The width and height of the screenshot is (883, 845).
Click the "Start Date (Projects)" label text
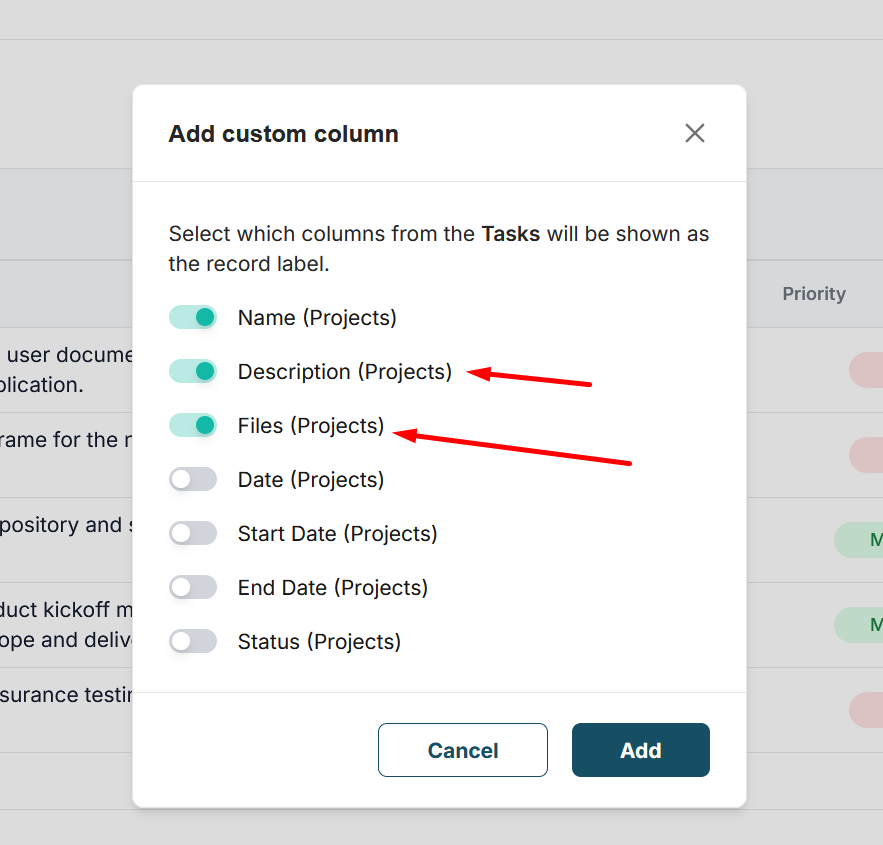click(x=337, y=534)
